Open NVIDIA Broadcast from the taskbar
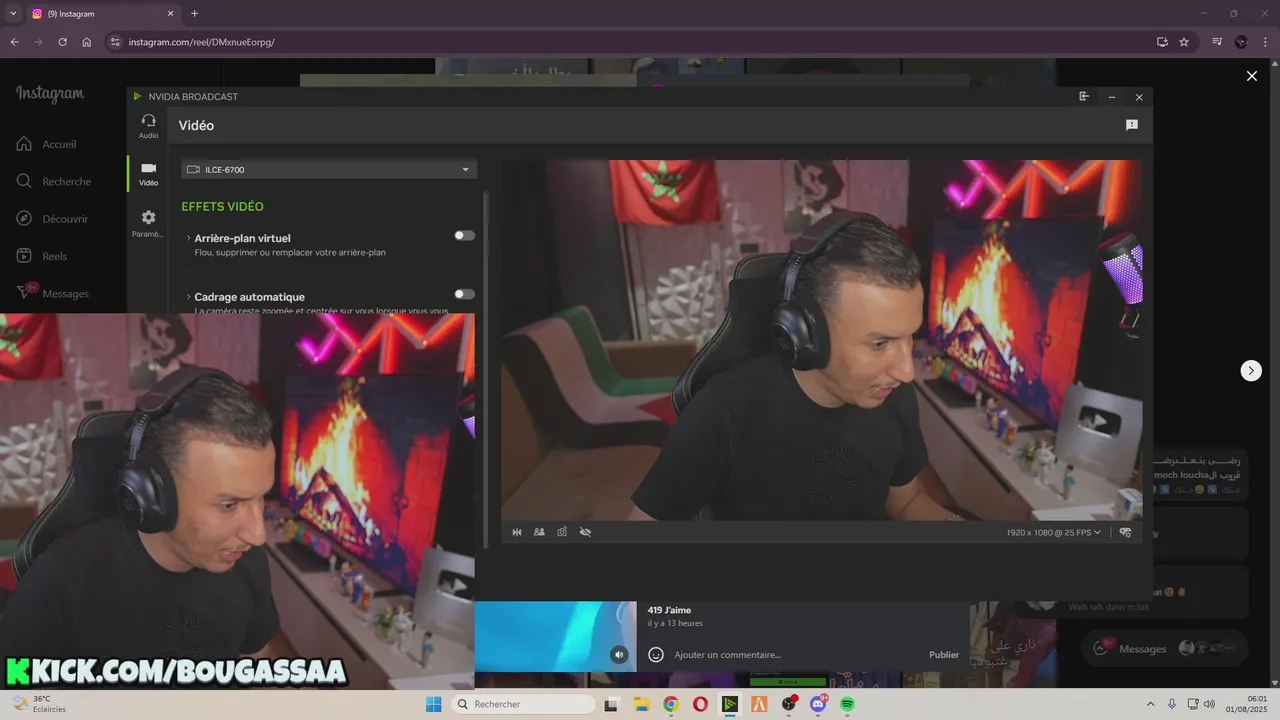1280x720 pixels. pos(730,704)
